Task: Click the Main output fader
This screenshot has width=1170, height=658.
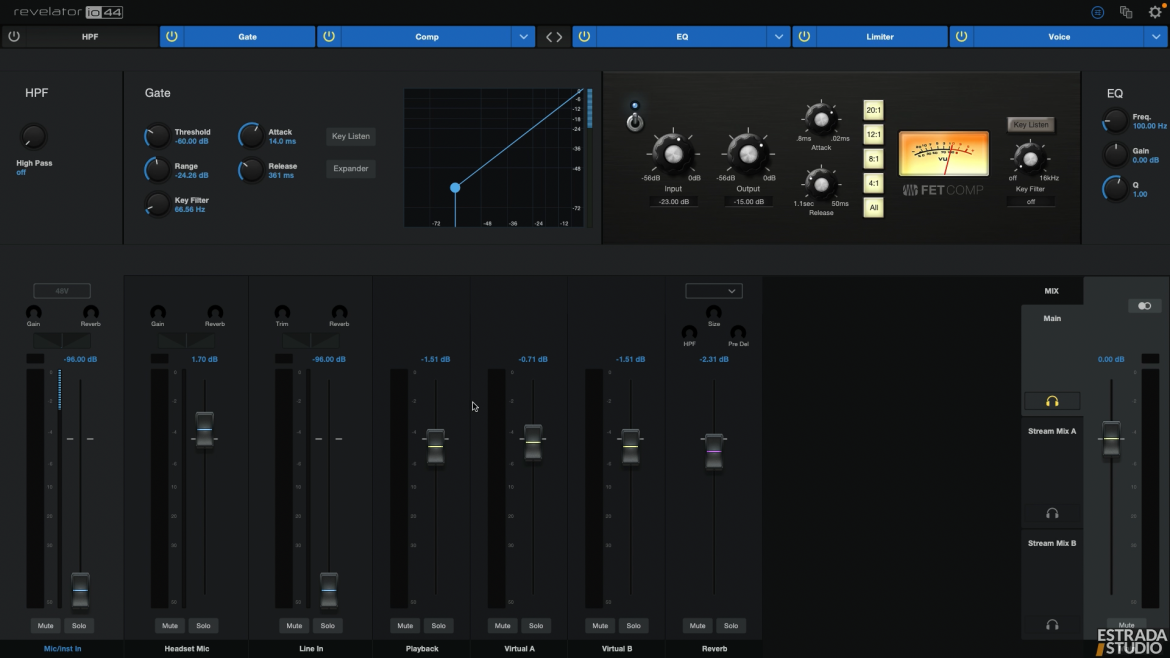Action: [1112, 439]
